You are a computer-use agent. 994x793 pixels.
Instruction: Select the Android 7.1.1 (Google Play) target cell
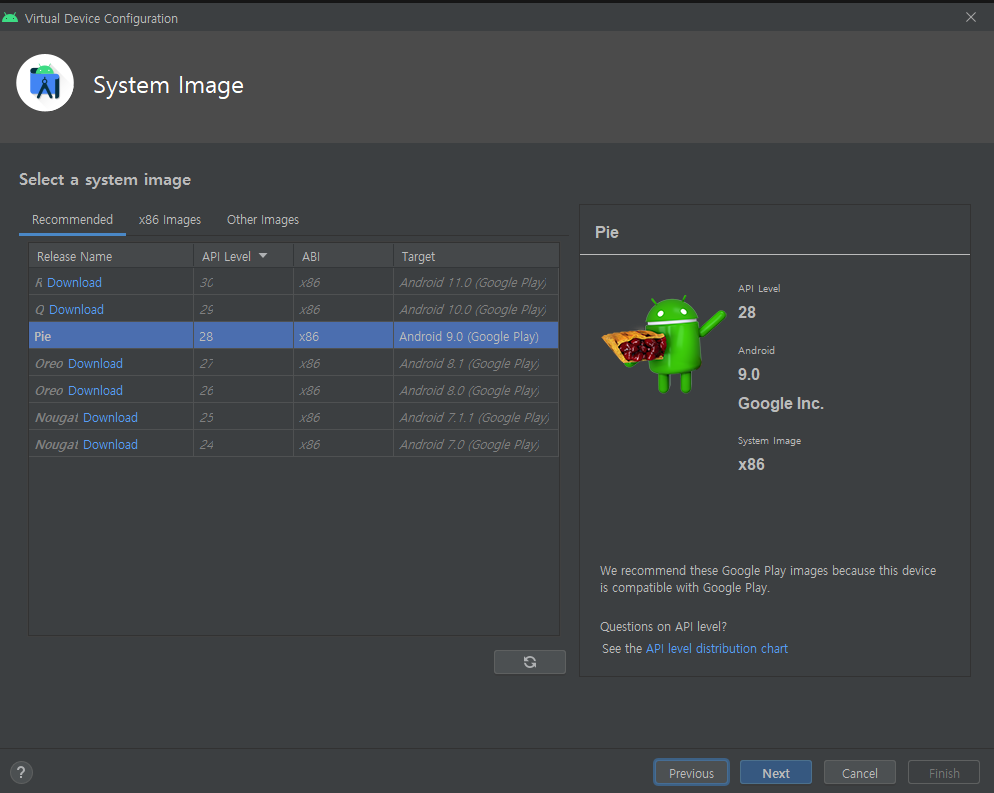click(476, 417)
